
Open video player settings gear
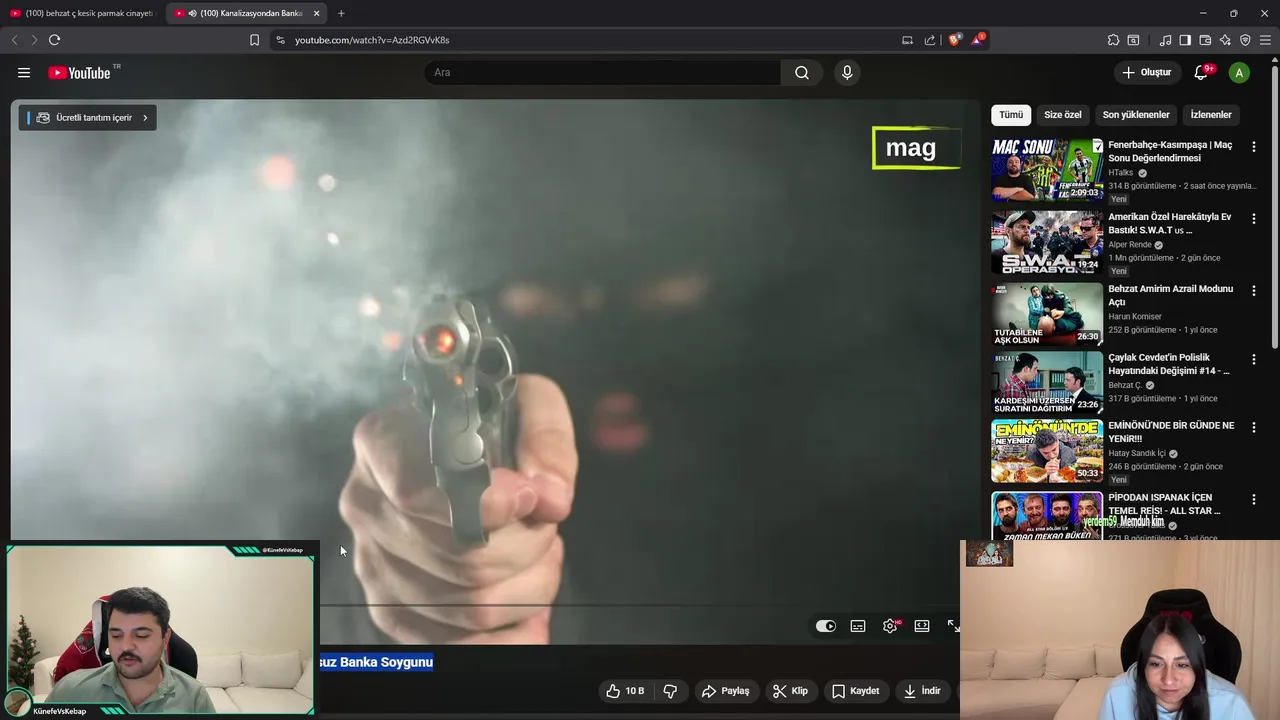point(890,626)
